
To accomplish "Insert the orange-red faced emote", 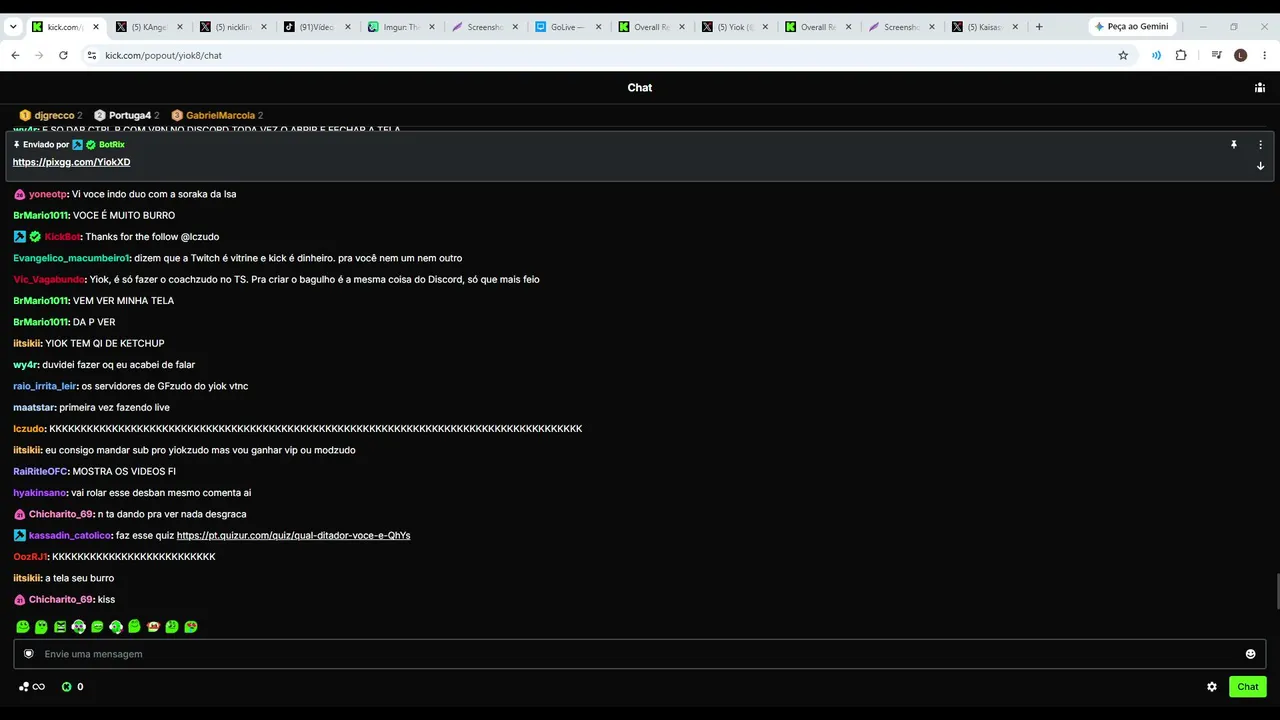I will [x=153, y=627].
